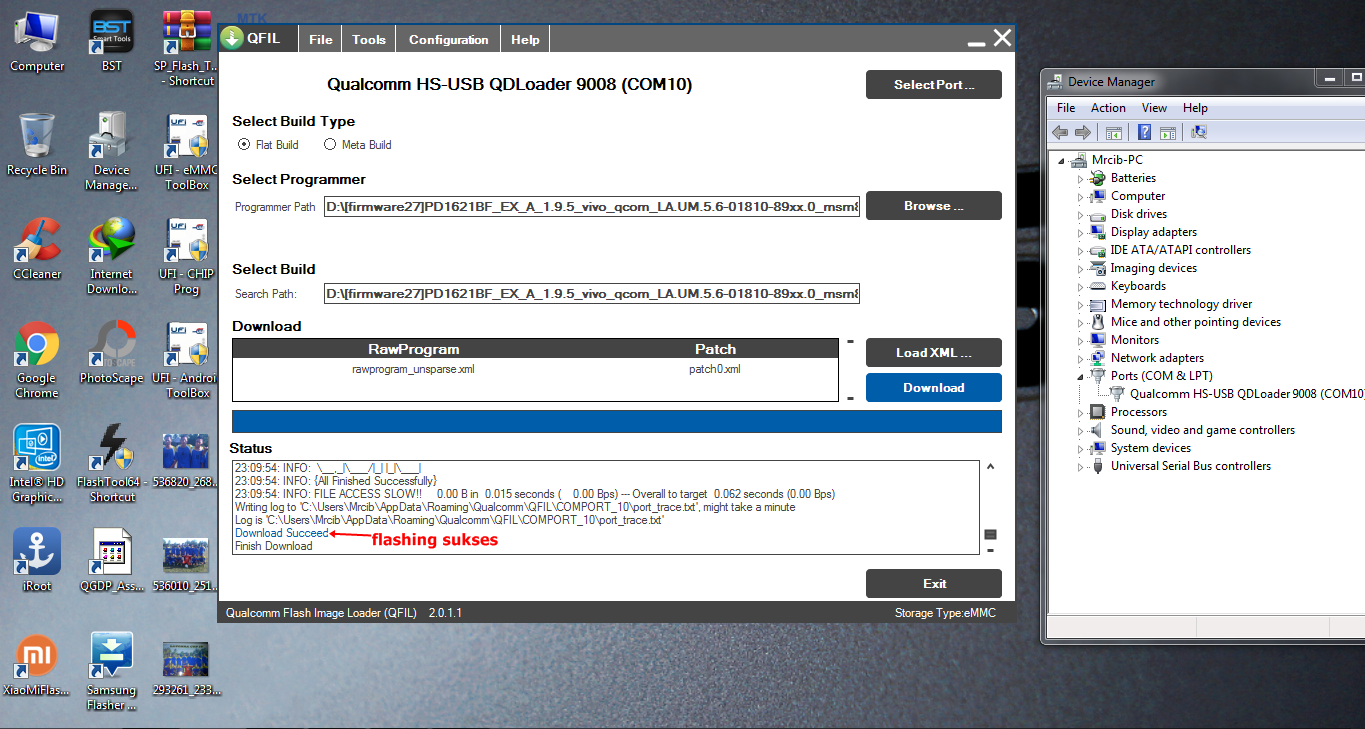Click Back arrow in Device Manager toolbar
1365x729 pixels.
point(1060,132)
